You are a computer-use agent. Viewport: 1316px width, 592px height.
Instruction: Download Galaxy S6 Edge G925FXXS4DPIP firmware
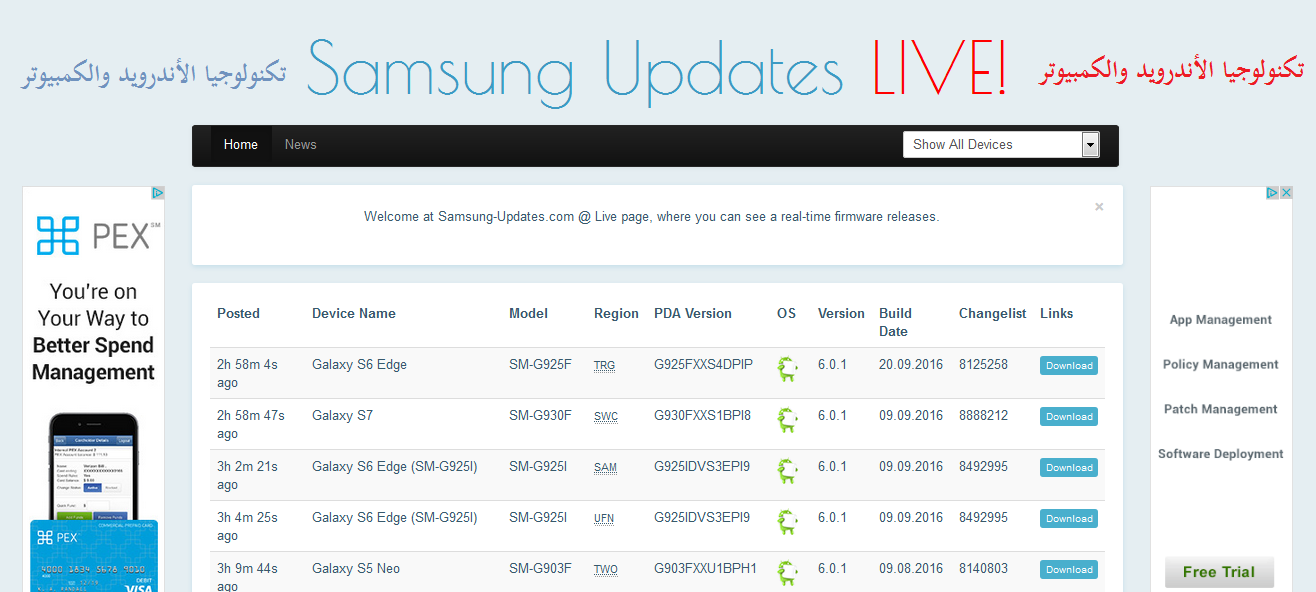1069,366
